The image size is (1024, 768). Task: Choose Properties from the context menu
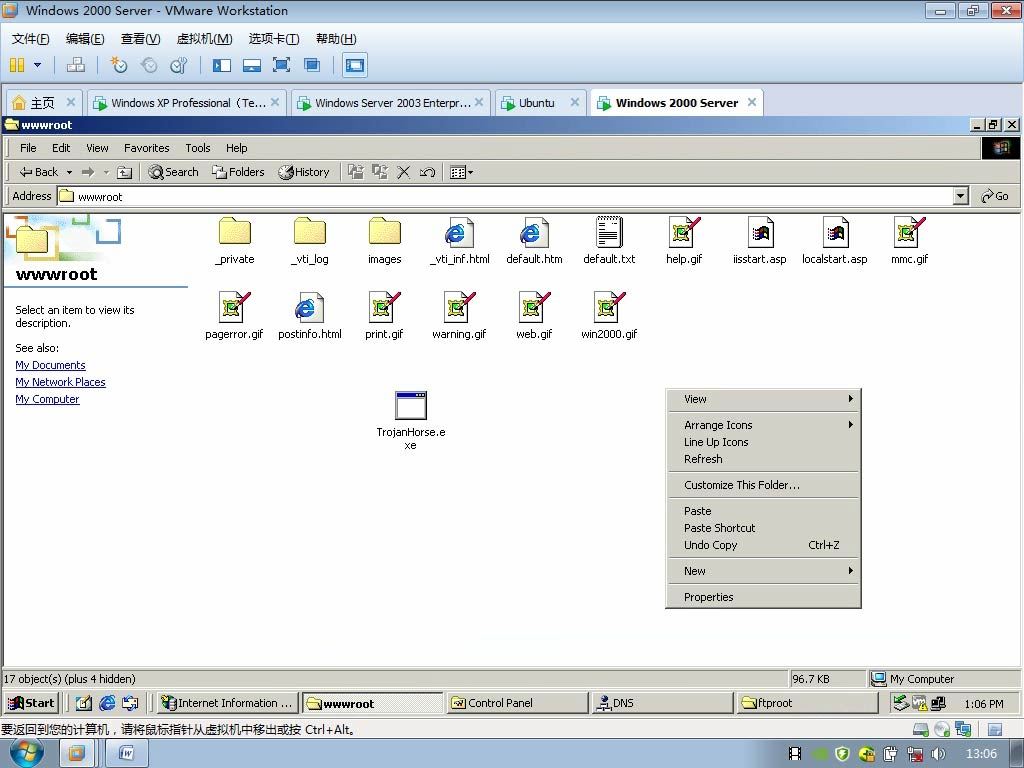(763, 597)
